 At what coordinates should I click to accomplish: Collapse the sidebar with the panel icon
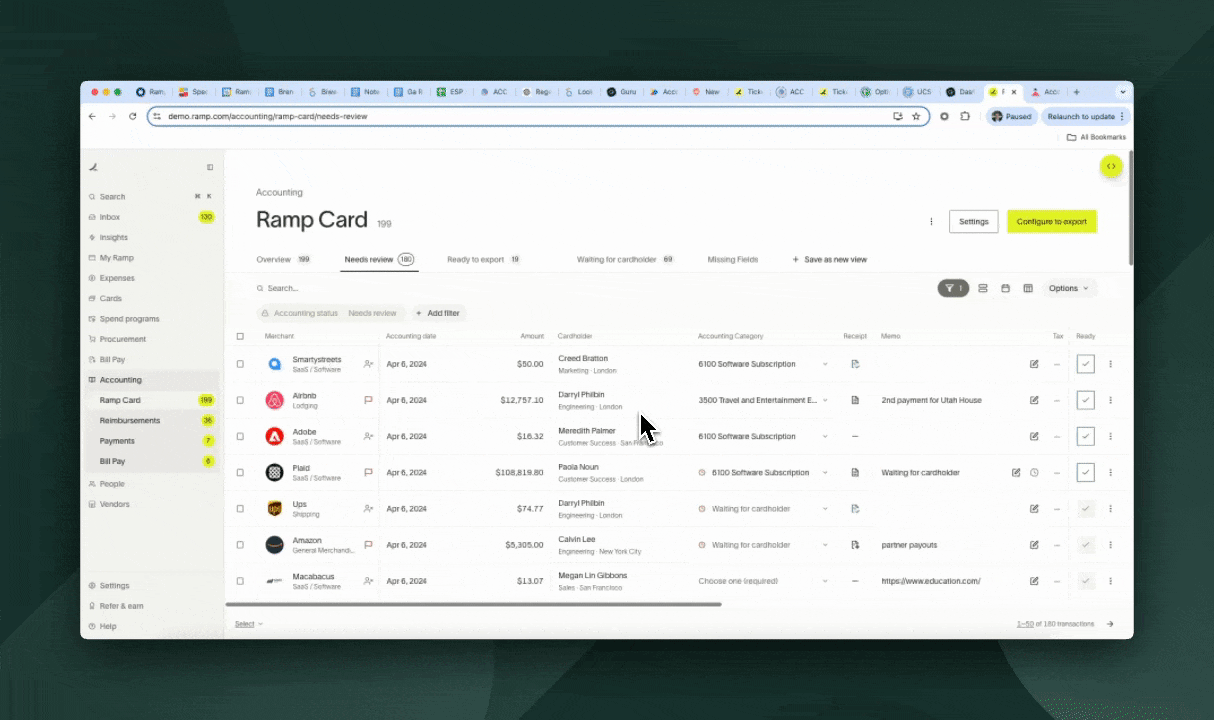pos(210,167)
